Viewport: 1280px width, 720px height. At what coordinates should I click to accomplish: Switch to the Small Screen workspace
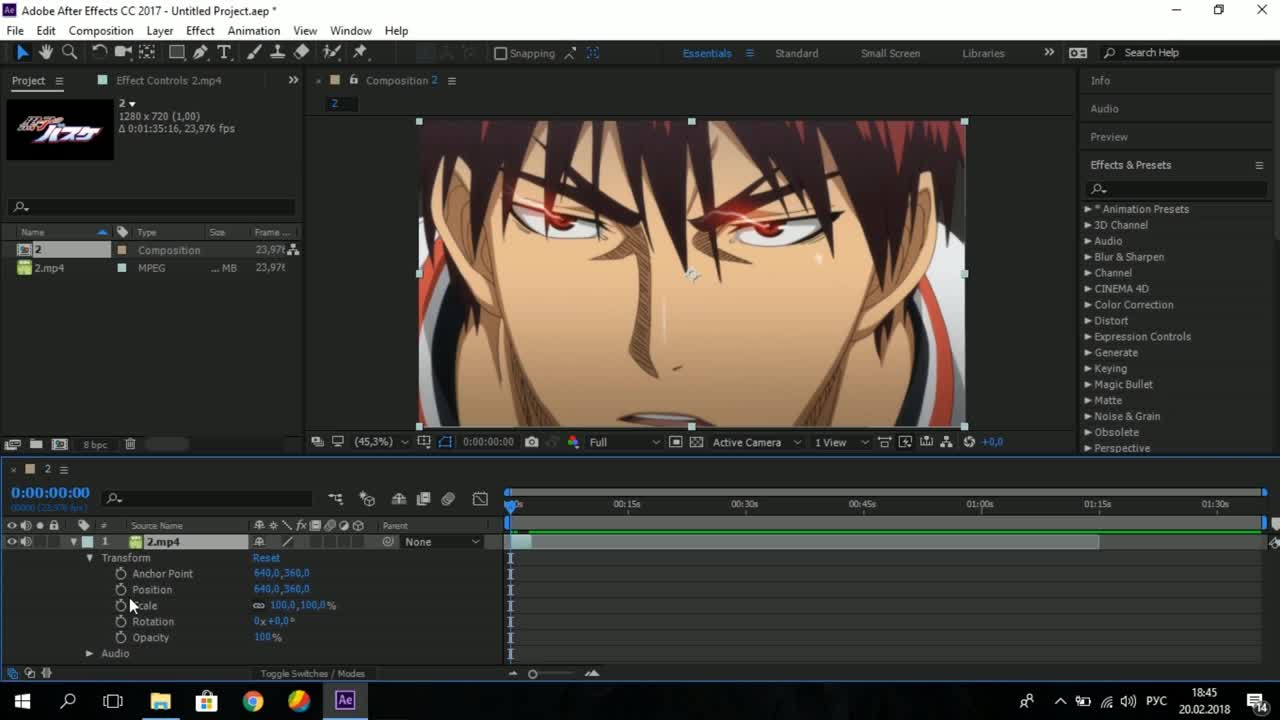tap(890, 53)
